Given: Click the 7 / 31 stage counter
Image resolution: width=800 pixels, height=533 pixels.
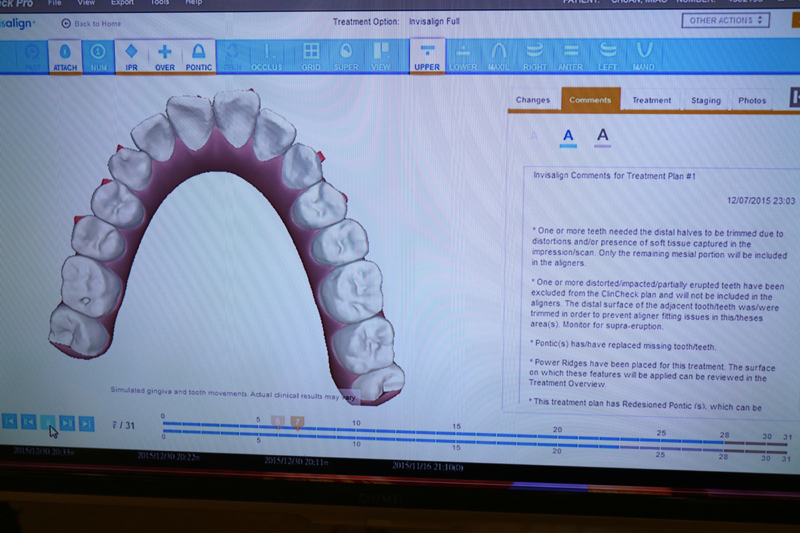Looking at the screenshot, I should click(x=123, y=425).
